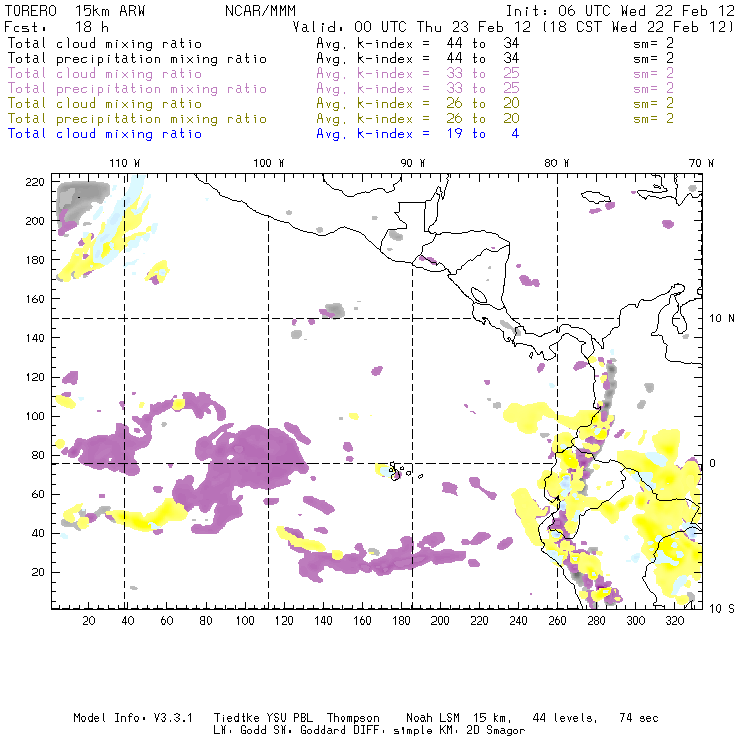Click 'Valid: 00 UTC Thu 23 Feb 12' text
Screen dimensions: 740x740
(411, 27)
